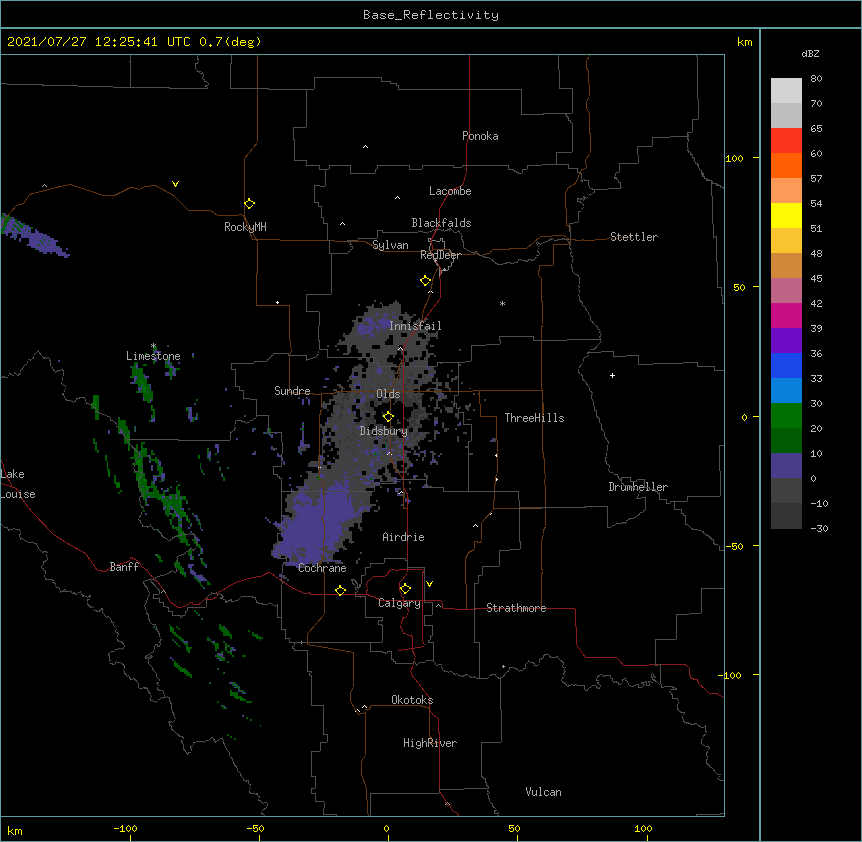Select the Stettler label
Image resolution: width=862 pixels, height=842 pixels.
point(634,237)
